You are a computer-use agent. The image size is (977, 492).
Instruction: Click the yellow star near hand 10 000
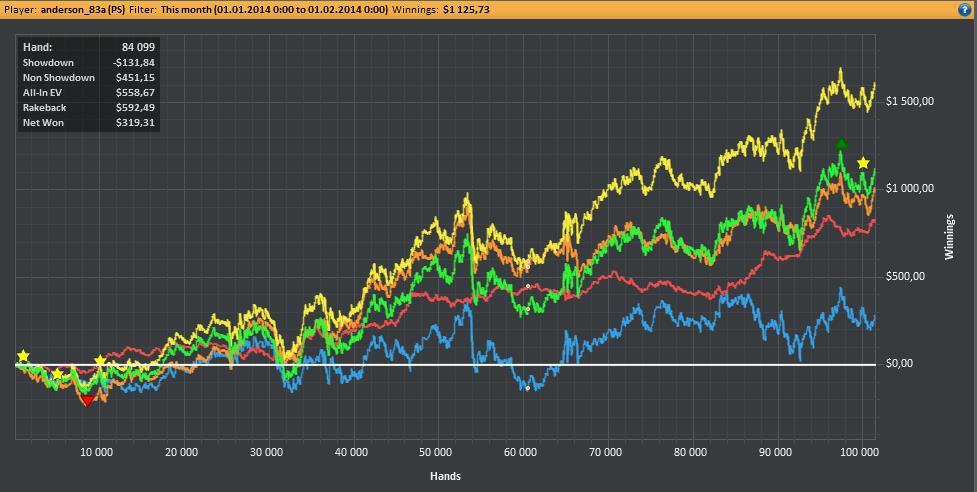click(x=100, y=361)
